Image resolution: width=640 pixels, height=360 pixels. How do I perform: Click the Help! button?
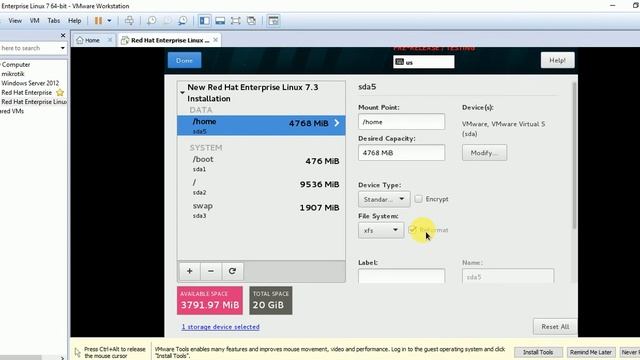tap(557, 60)
